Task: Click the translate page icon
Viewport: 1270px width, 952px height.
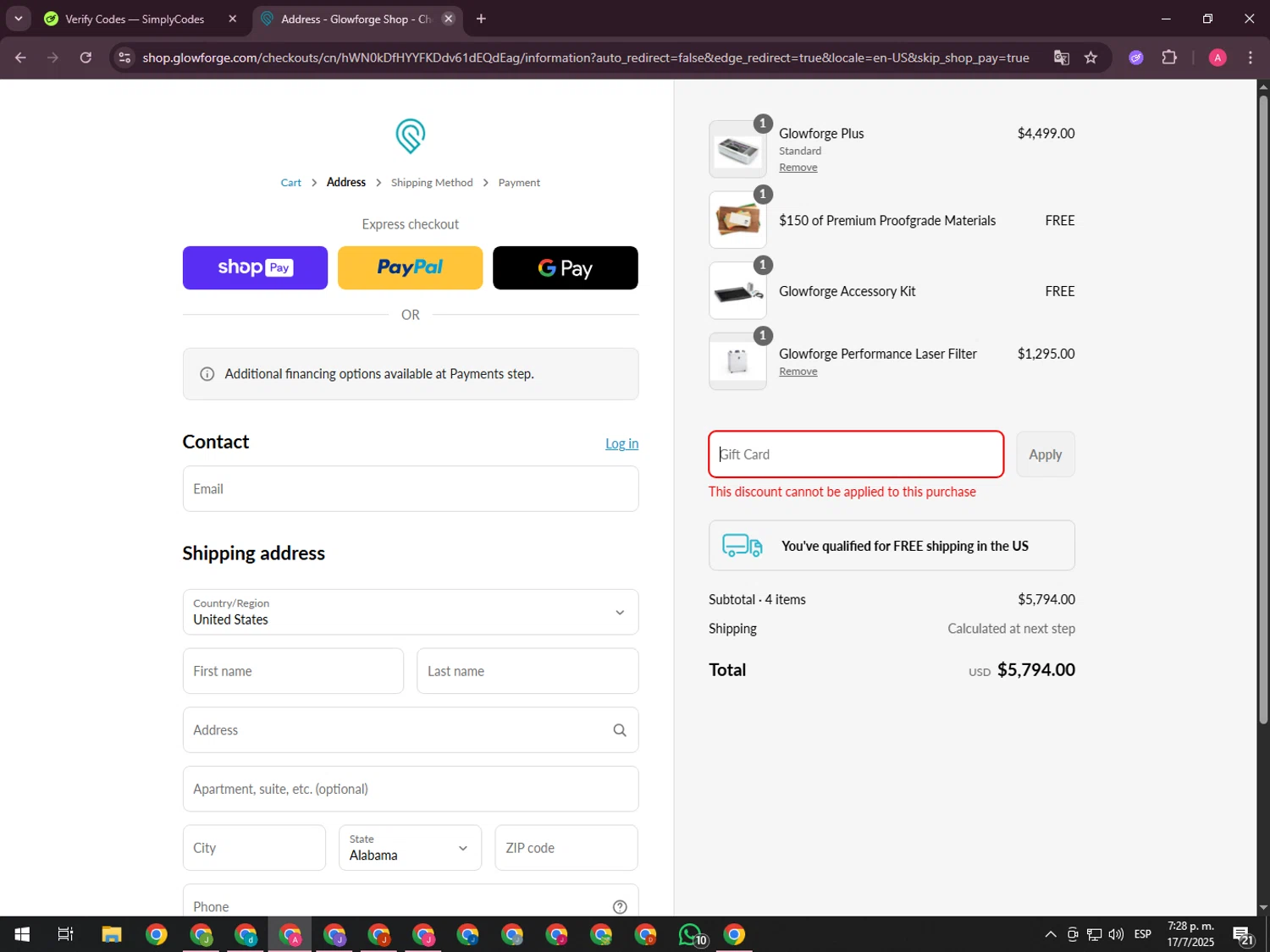Action: (x=1061, y=58)
